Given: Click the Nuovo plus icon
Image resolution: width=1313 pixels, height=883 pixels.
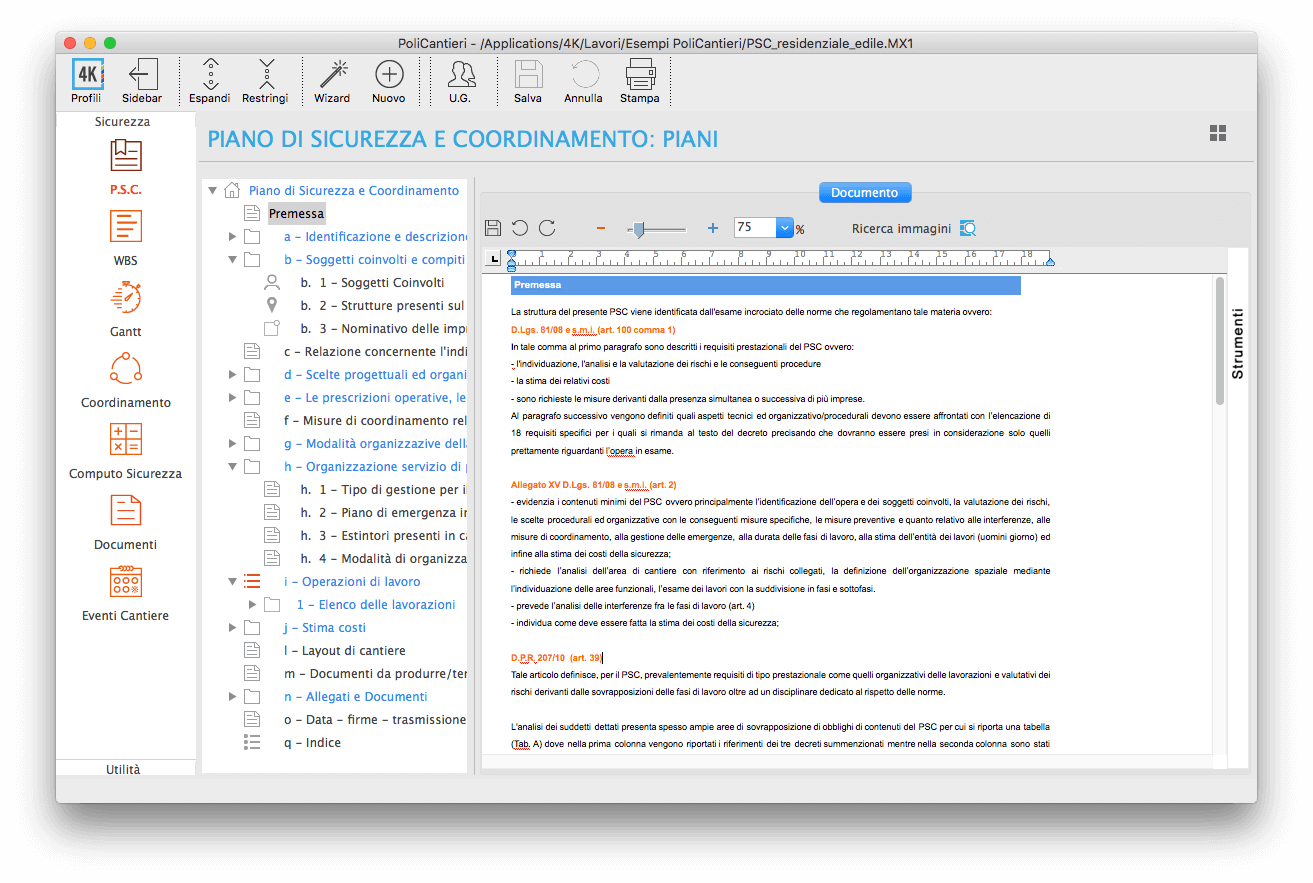Looking at the screenshot, I should [389, 74].
